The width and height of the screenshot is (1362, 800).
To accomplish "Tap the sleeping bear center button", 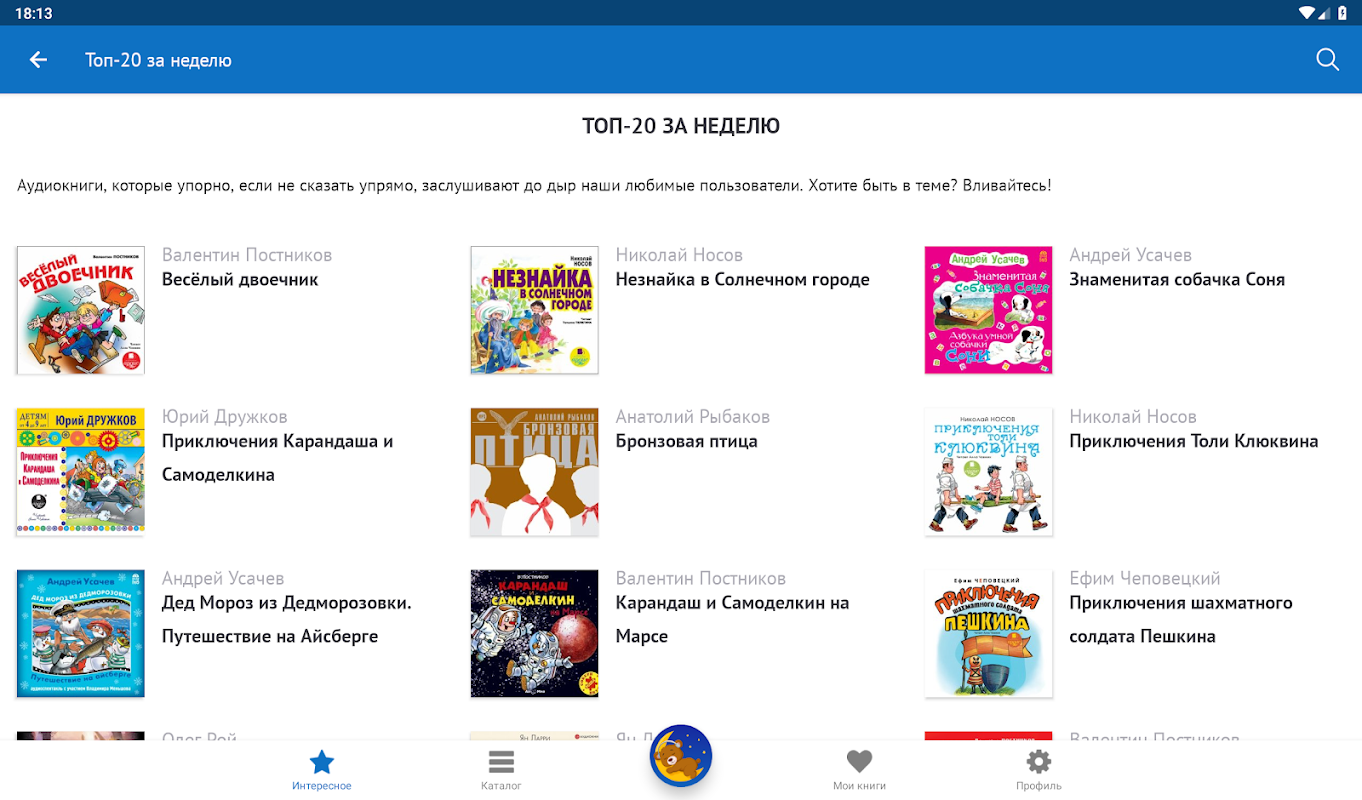I will 681,756.
